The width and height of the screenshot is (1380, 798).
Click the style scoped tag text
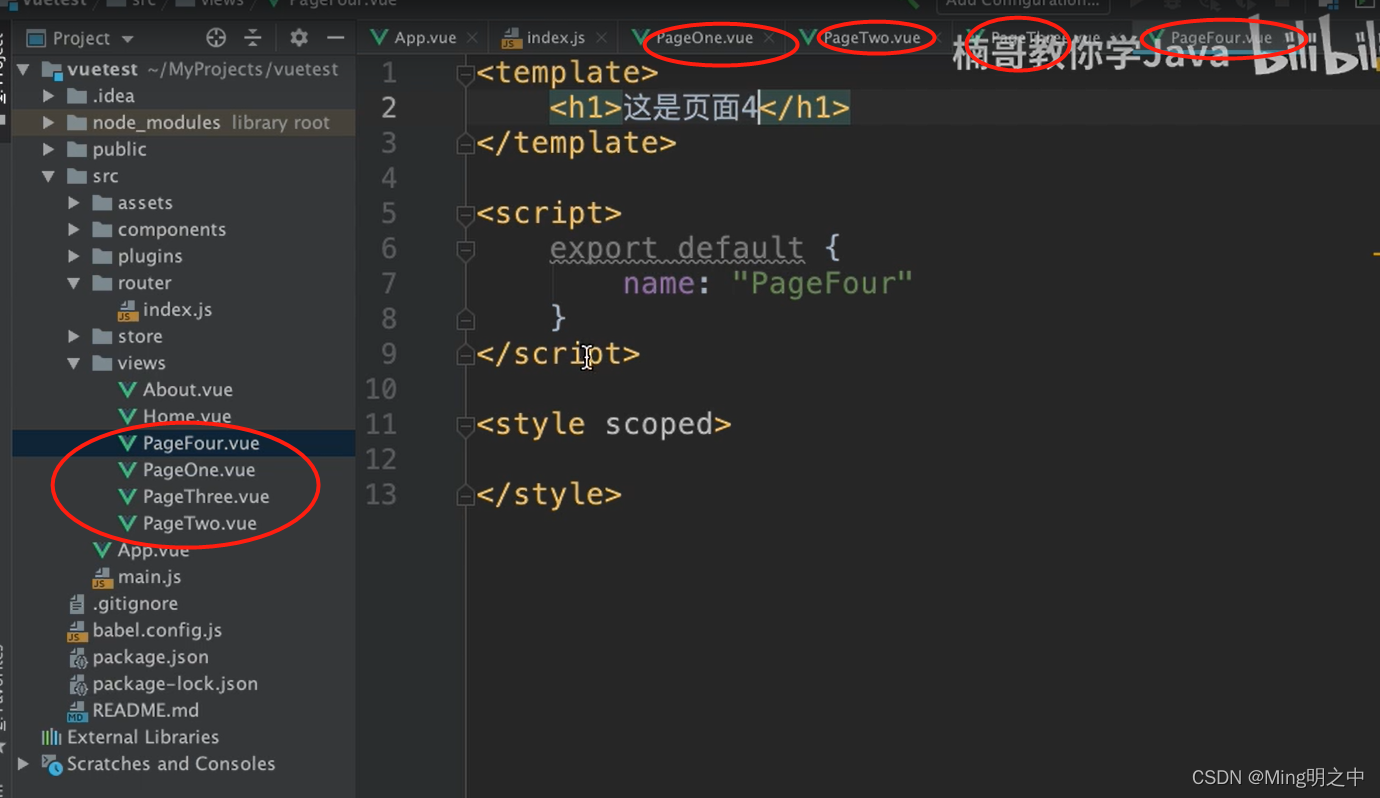604,424
